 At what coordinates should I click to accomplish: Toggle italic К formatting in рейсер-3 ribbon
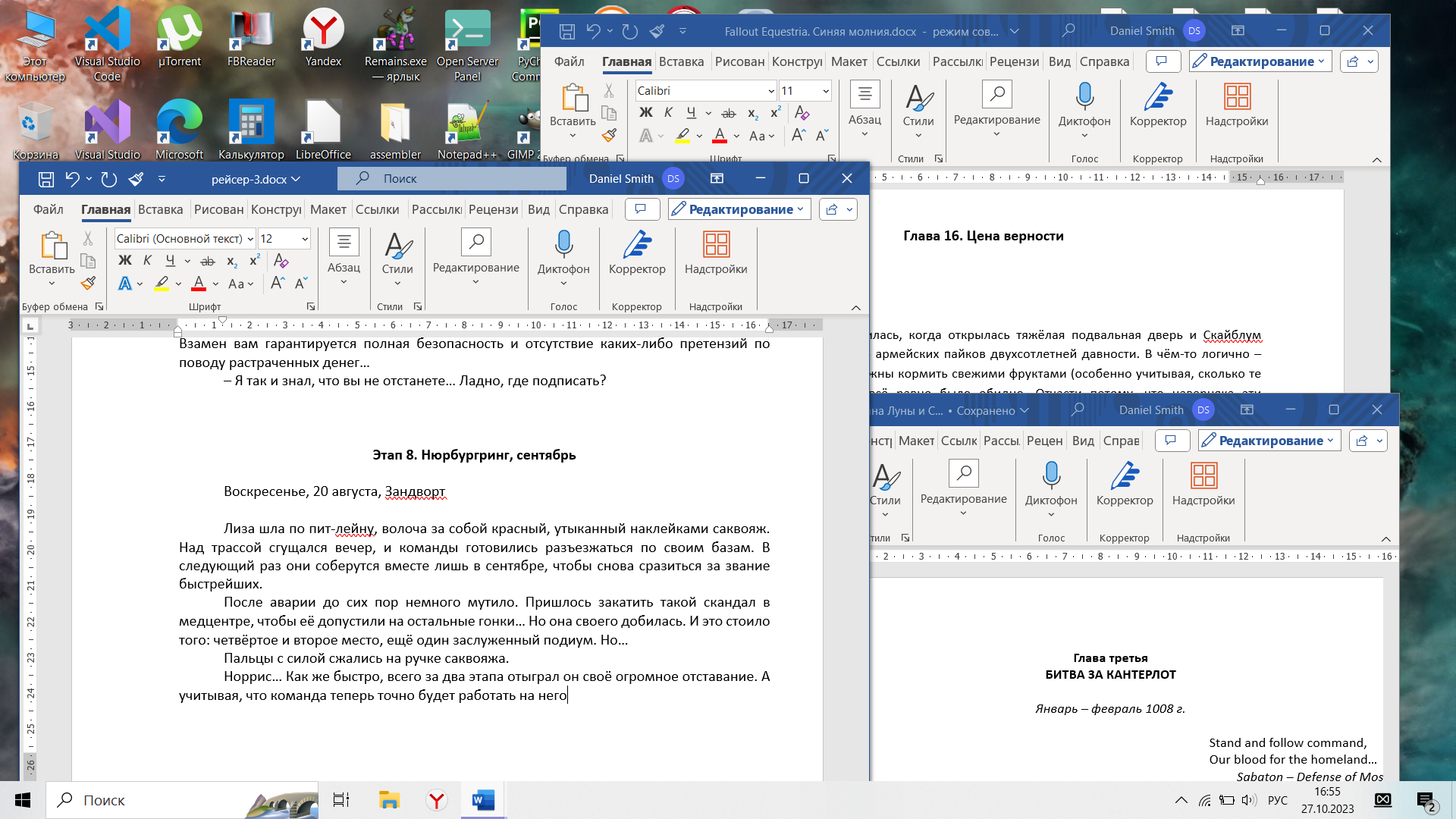tap(148, 260)
